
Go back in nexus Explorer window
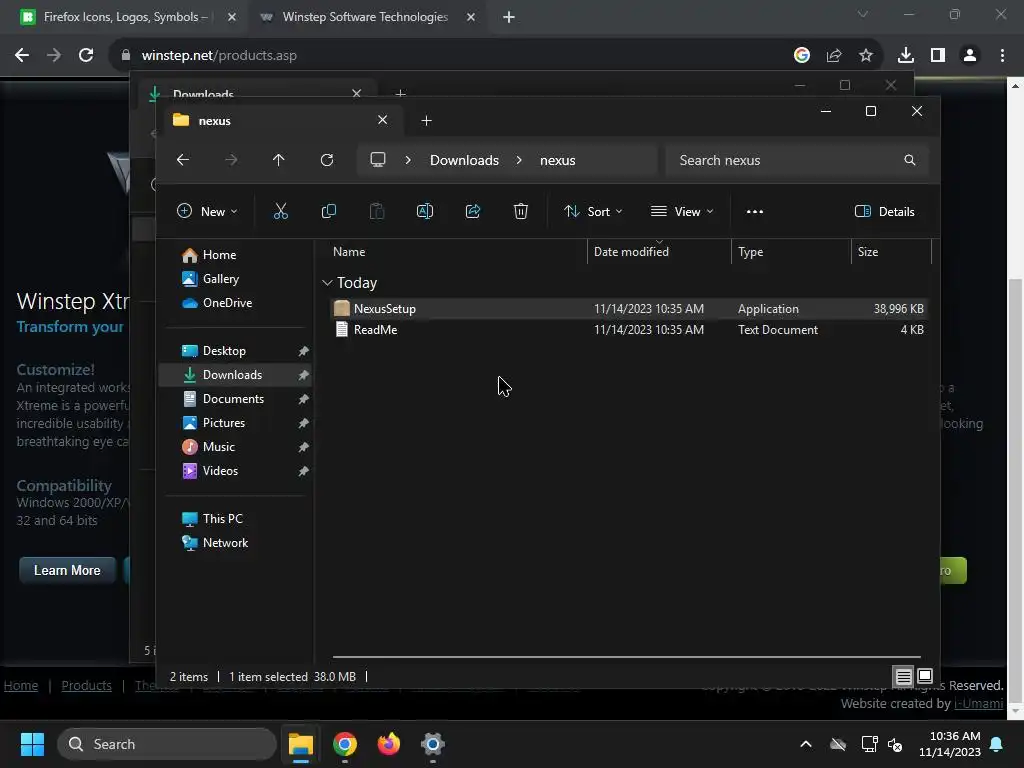point(183,160)
